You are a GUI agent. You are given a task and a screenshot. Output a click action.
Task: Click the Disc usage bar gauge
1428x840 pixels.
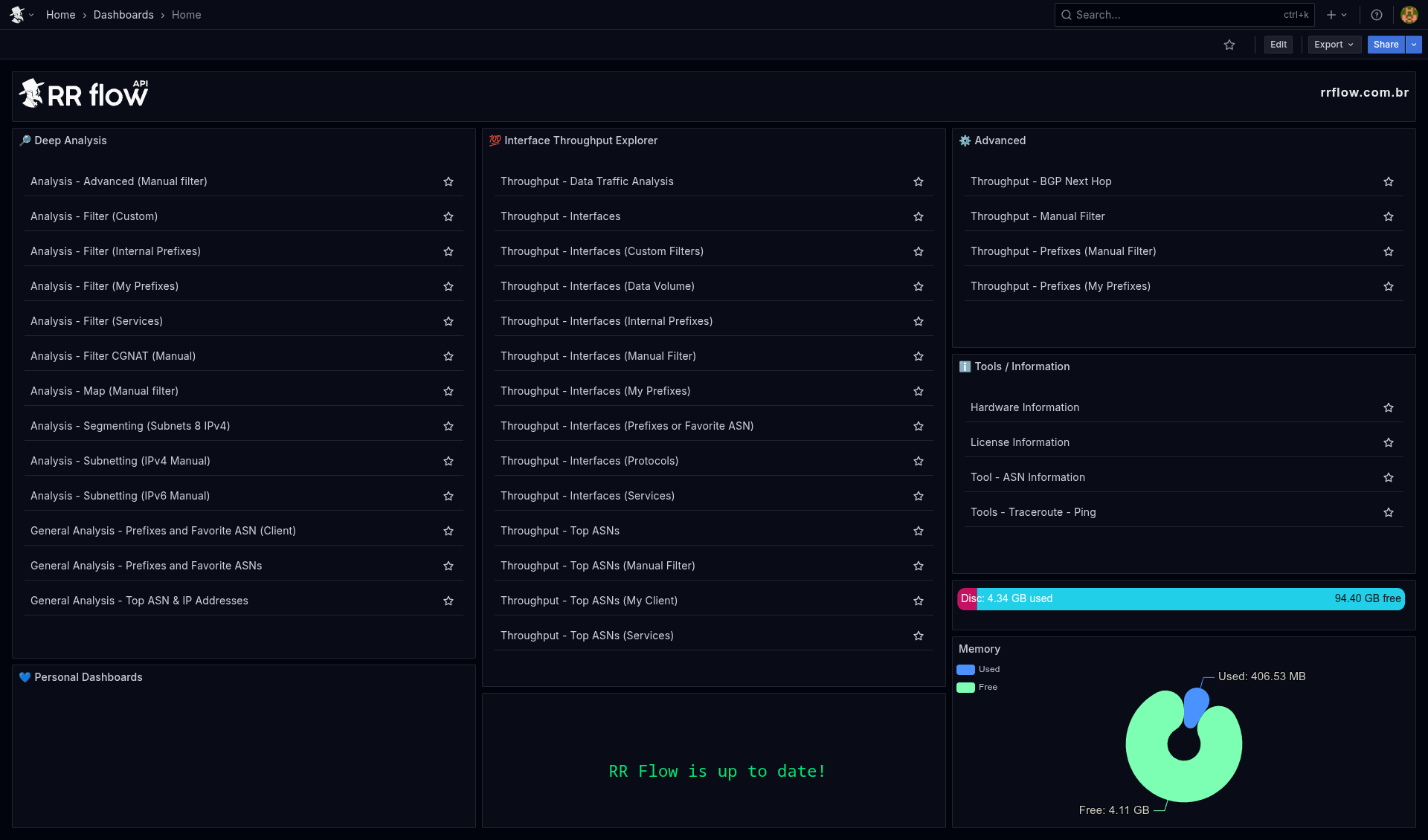pos(1181,598)
